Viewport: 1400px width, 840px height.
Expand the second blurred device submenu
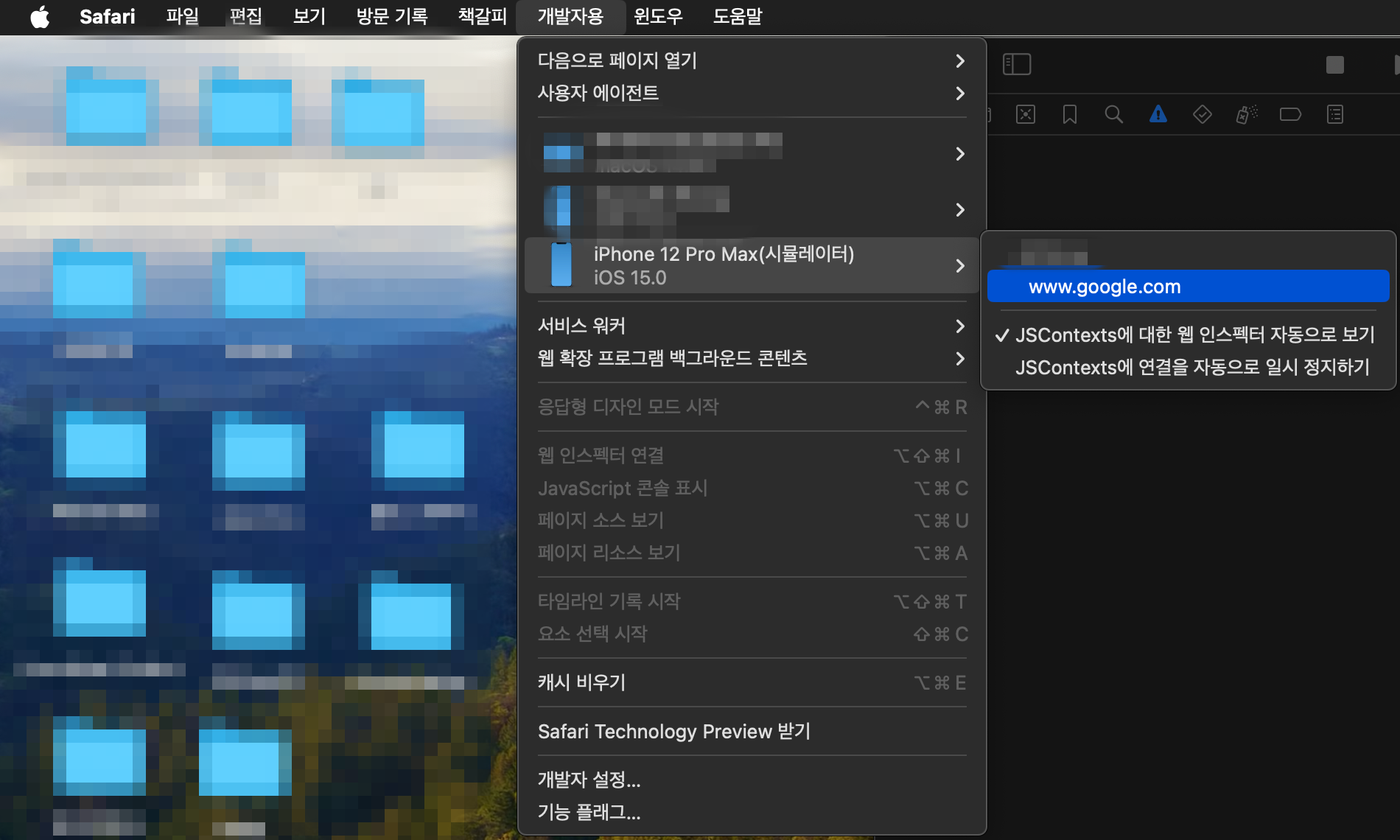click(752, 209)
